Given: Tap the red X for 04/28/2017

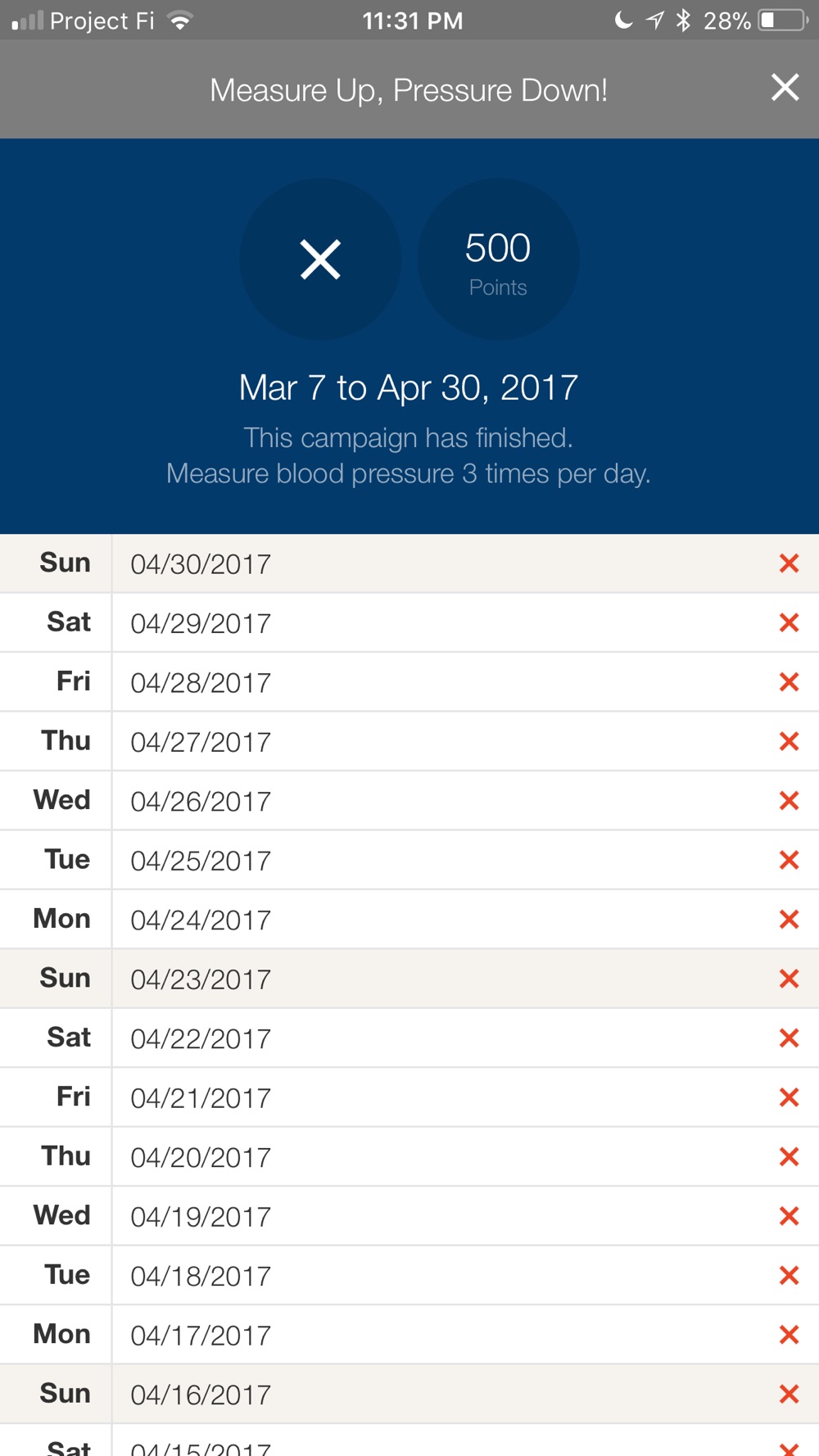Looking at the screenshot, I should point(789,682).
